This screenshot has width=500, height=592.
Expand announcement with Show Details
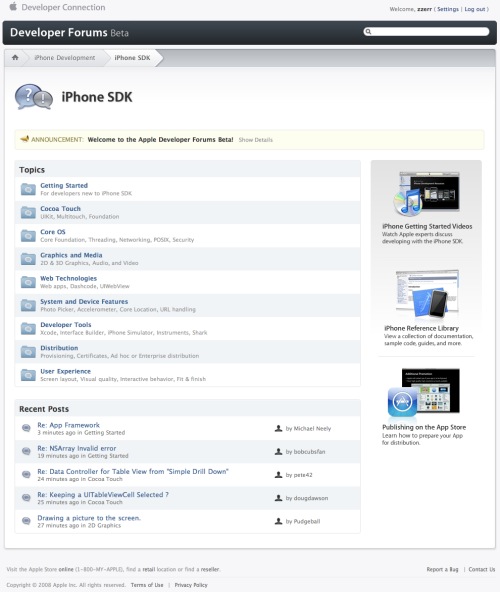256,140
